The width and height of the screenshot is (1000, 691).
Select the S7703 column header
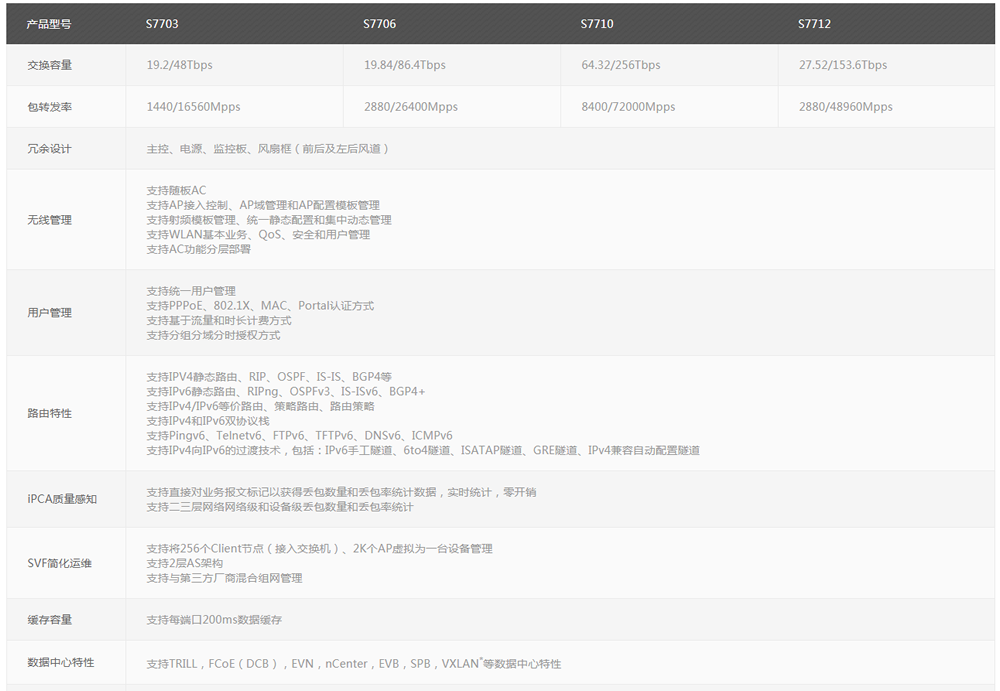163,23
